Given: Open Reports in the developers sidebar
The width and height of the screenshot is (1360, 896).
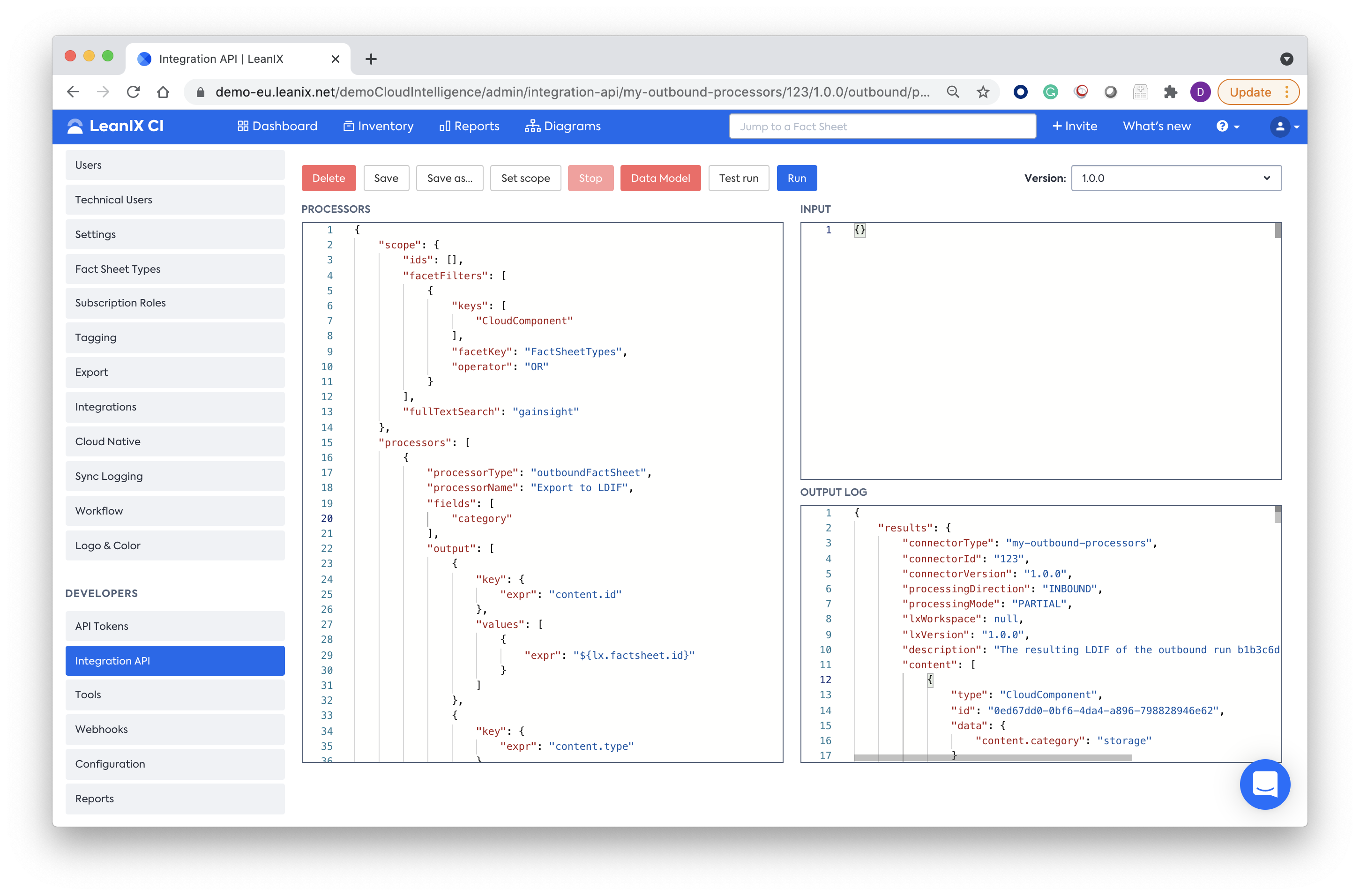Looking at the screenshot, I should 175,799.
